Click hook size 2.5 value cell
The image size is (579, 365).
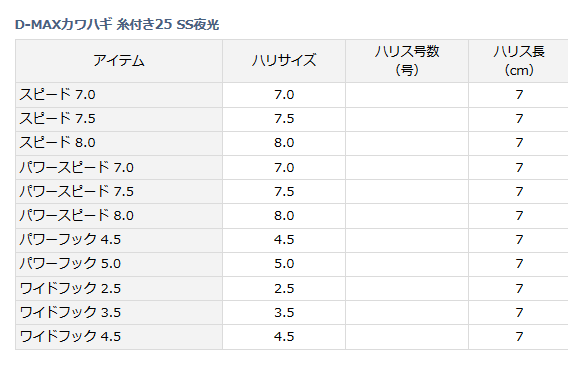tap(284, 289)
